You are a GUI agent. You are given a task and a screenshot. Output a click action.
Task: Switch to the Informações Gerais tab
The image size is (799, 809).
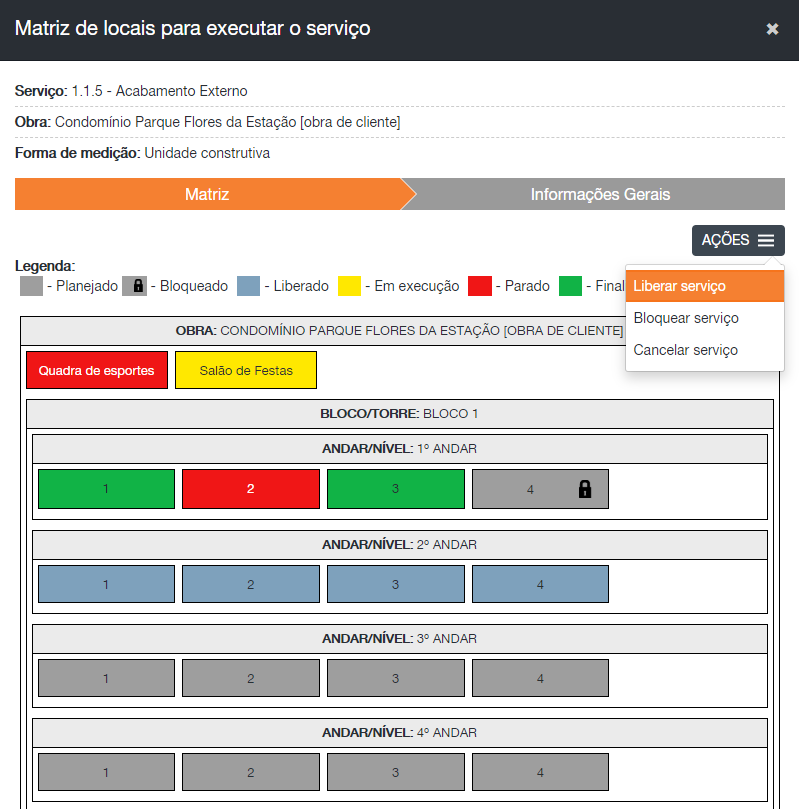(600, 194)
